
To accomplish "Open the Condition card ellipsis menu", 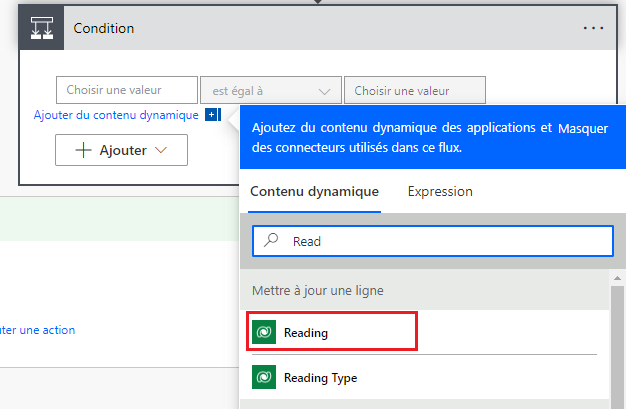I will tap(593, 28).
